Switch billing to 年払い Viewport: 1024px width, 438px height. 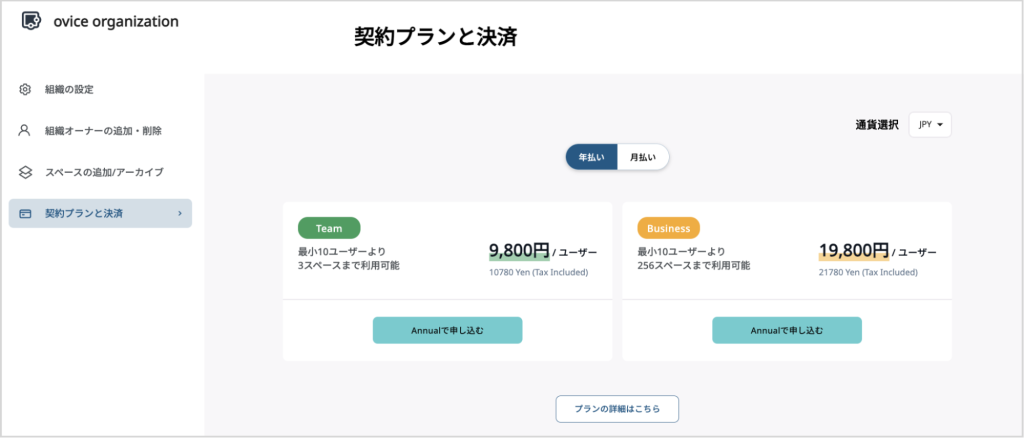tap(592, 157)
